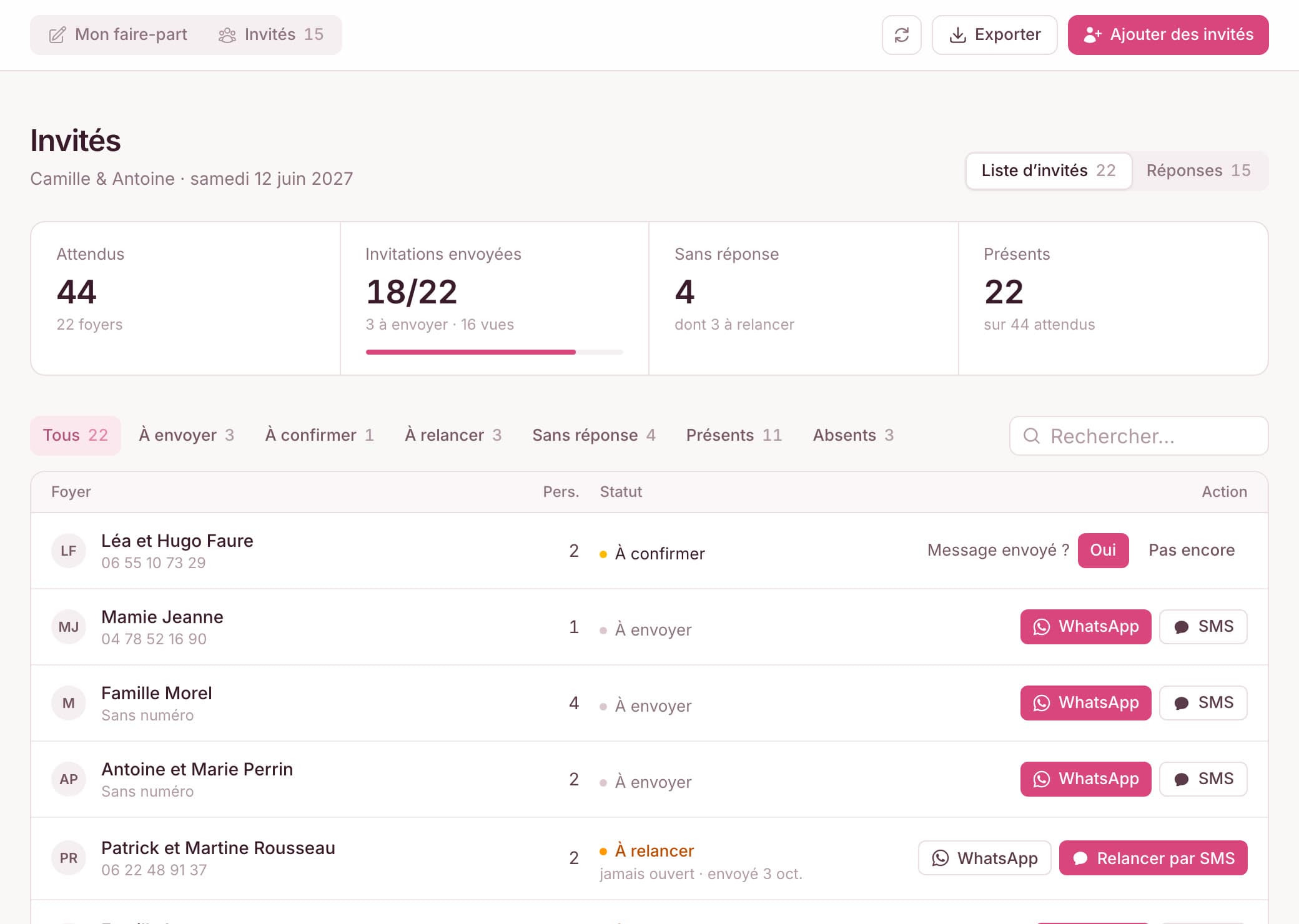Click the Foyer column header
The image size is (1299, 924).
pos(71,492)
